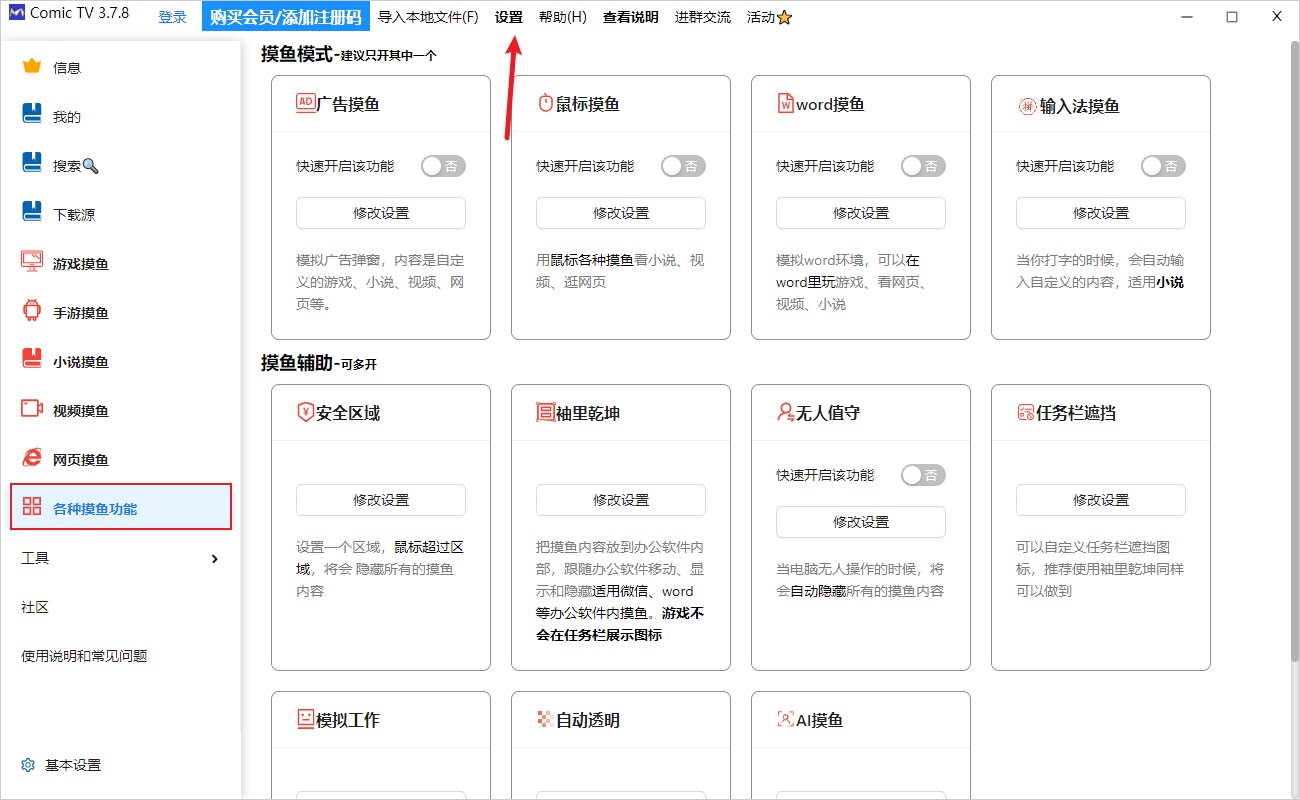Toggle the 鼠标摸鱼 quick enable switch

click(x=683, y=166)
